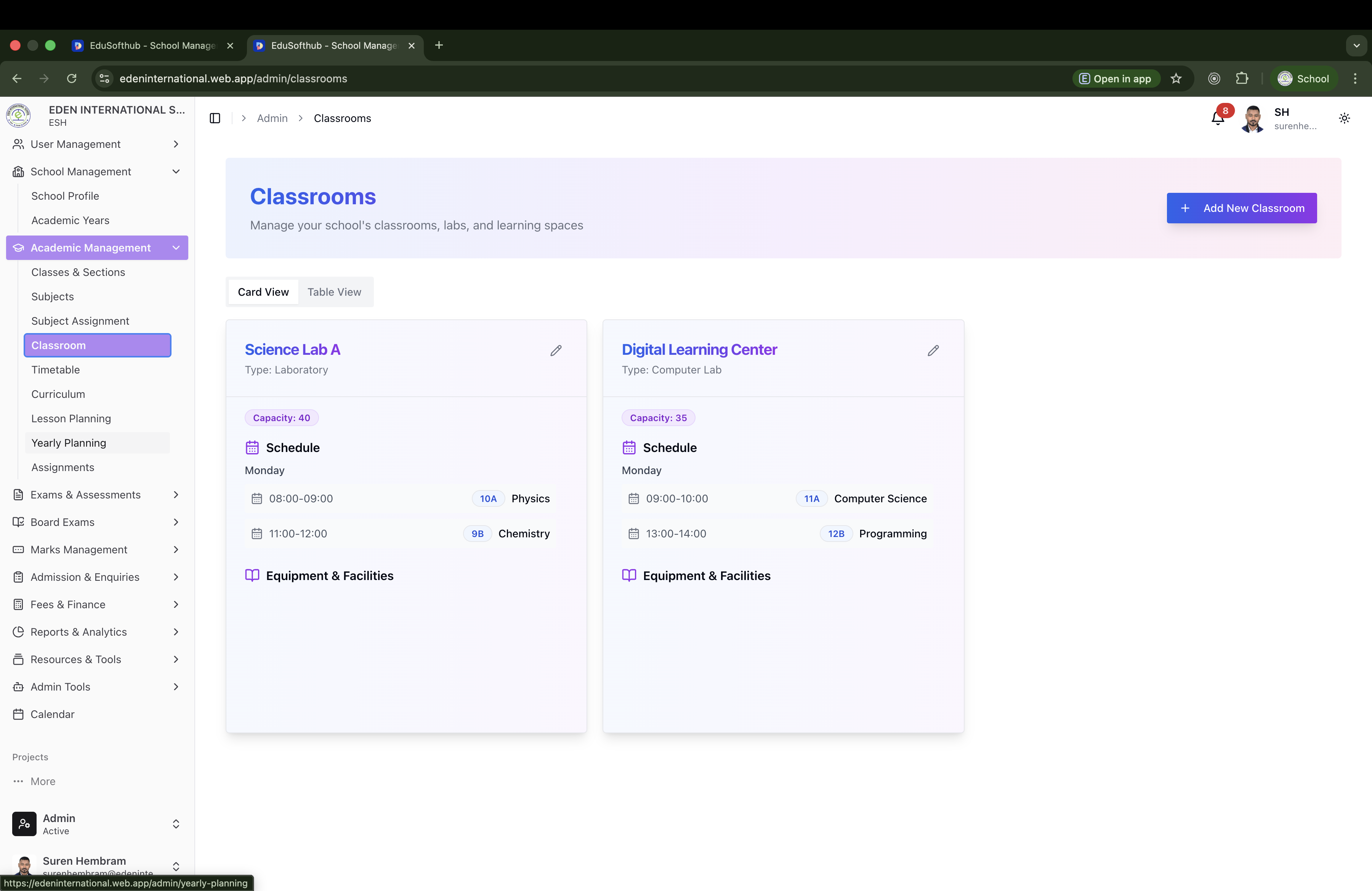Viewport: 1372px width, 891px height.
Task: Toggle the sidebar panel icon
Action: click(215, 118)
